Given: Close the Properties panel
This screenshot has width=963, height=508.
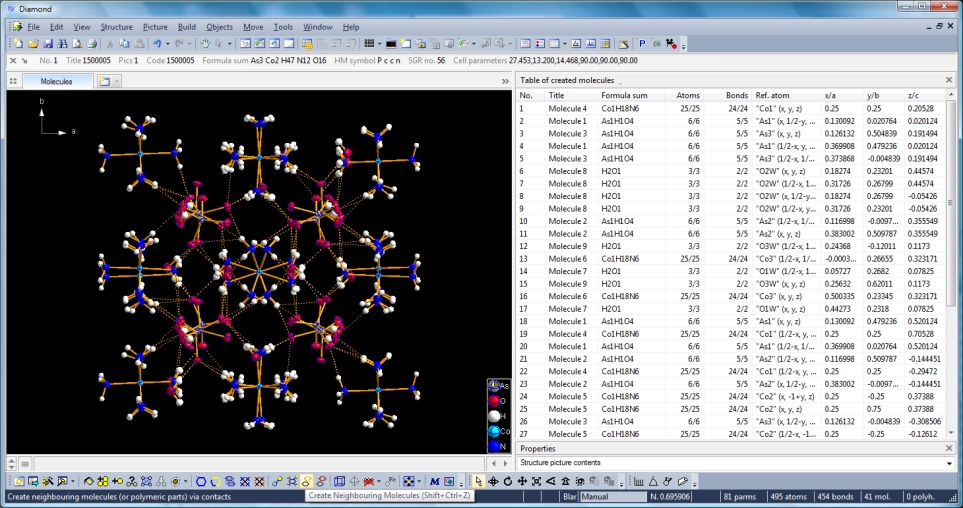Looking at the screenshot, I should [x=949, y=448].
